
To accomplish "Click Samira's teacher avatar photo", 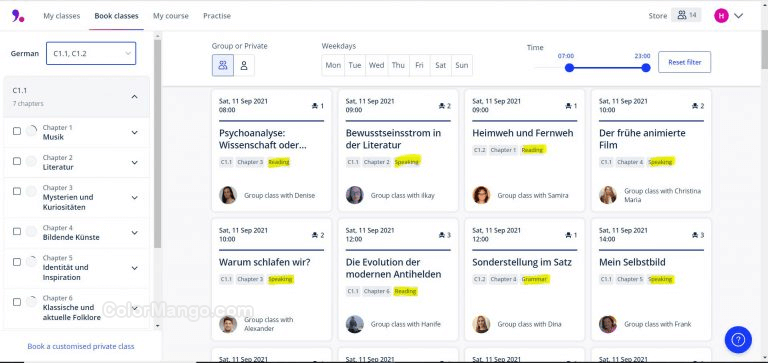I will click(x=481, y=195).
